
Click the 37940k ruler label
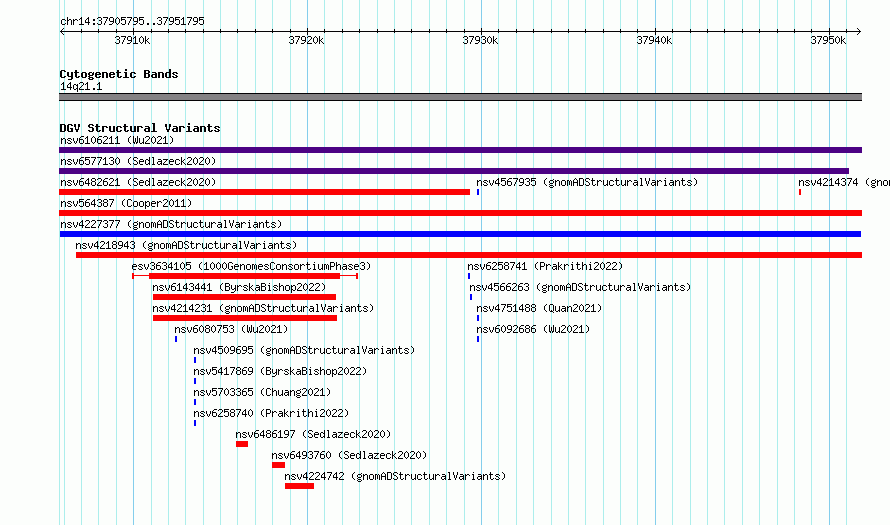pos(654,40)
